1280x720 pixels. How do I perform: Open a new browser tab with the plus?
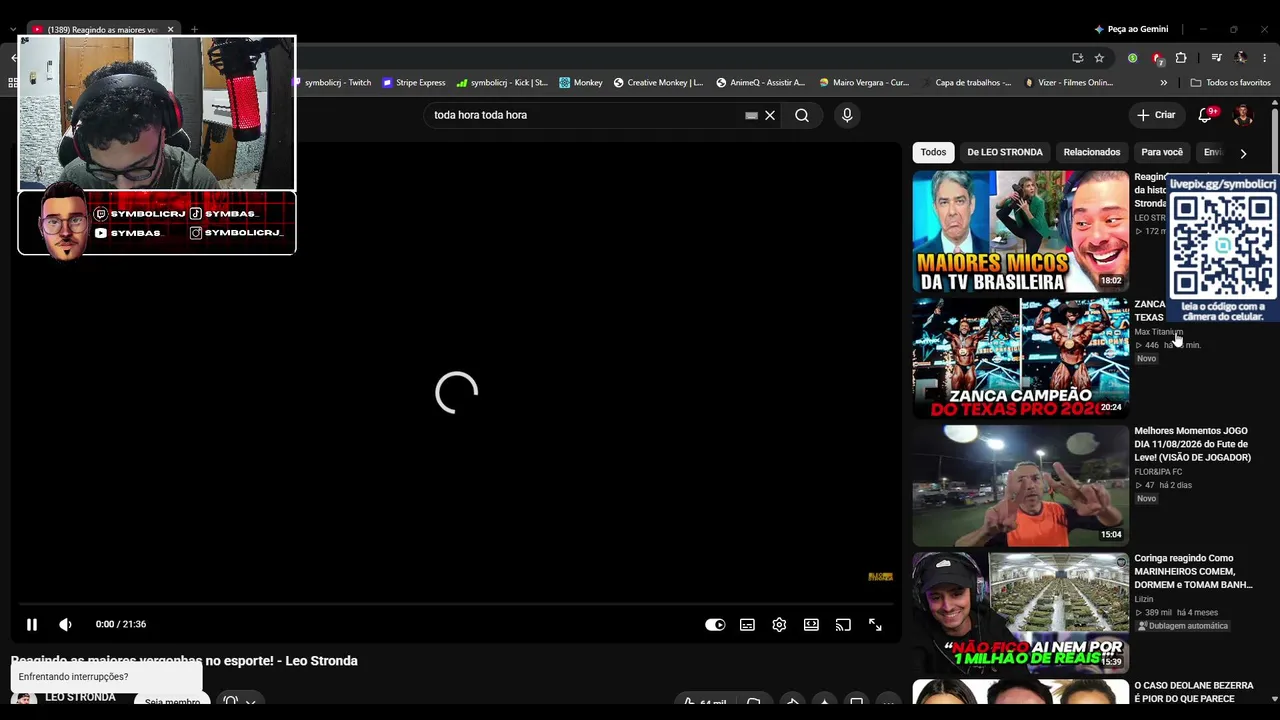coord(194,29)
